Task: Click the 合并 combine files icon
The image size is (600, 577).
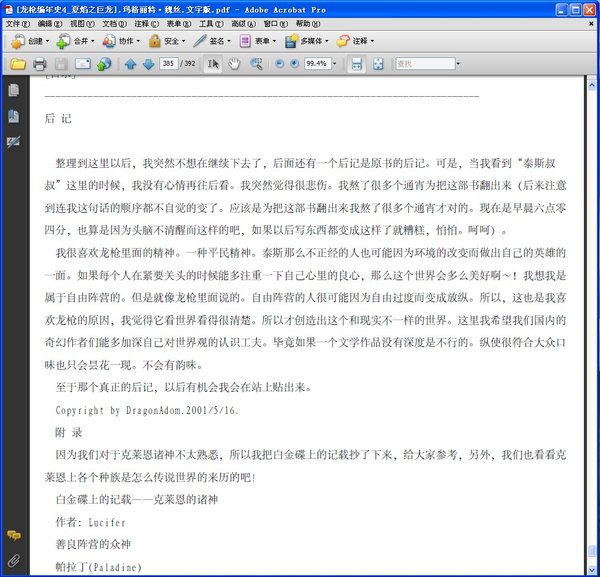Action: [63, 41]
